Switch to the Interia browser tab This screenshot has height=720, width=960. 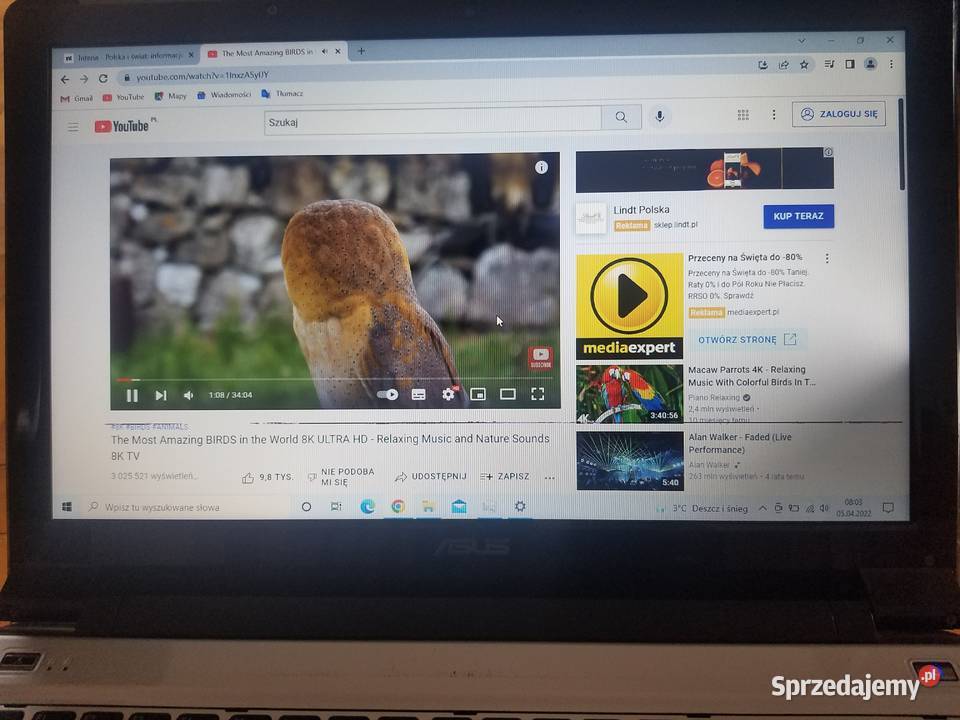point(130,56)
